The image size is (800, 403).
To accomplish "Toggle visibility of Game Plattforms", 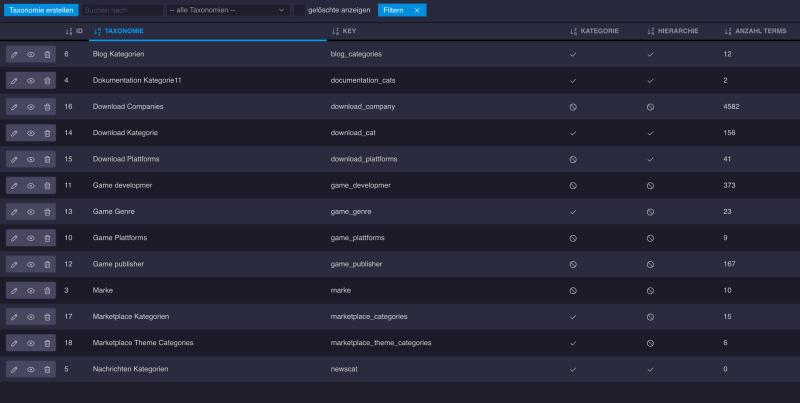I will click(31, 239).
